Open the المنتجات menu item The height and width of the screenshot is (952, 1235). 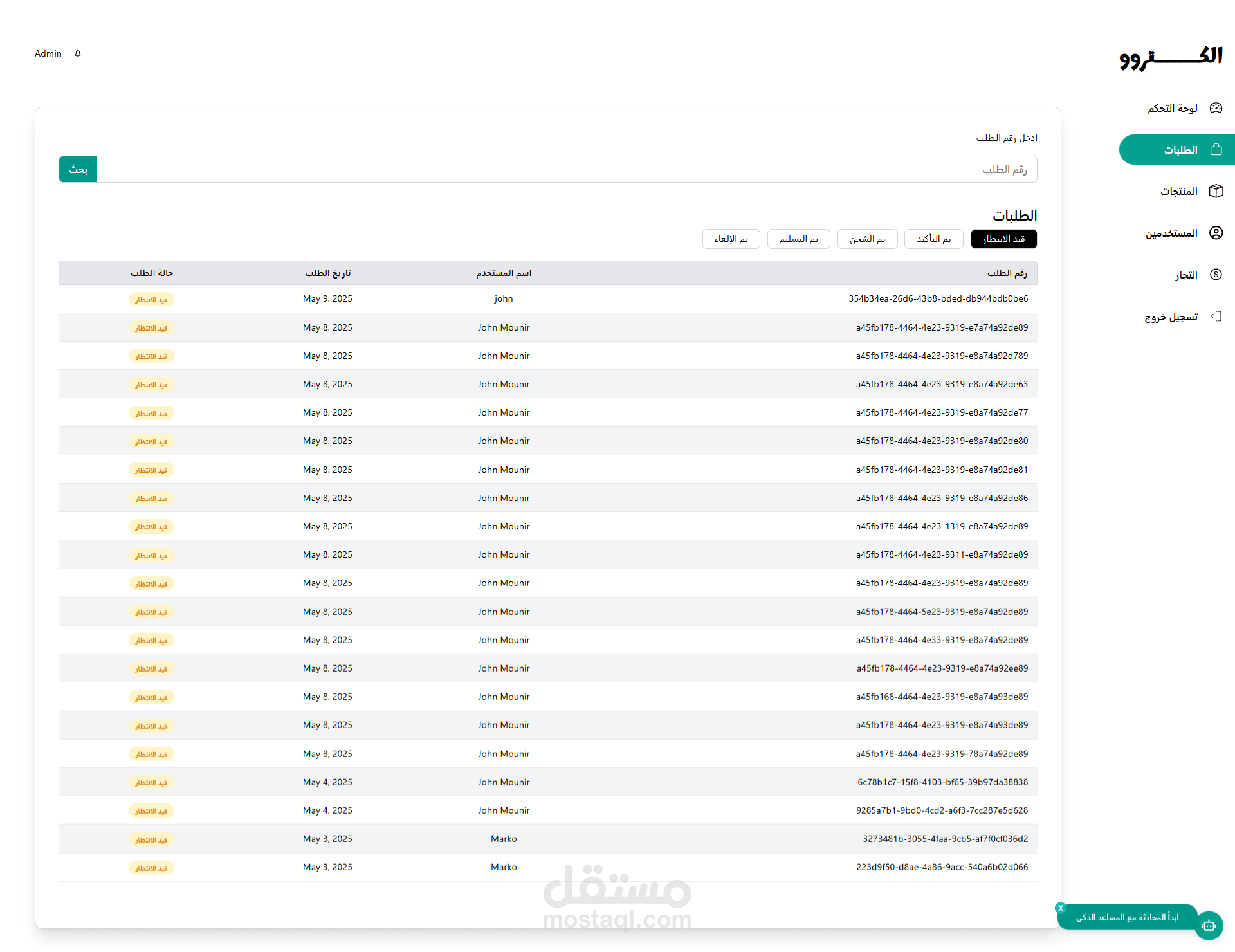click(1178, 191)
